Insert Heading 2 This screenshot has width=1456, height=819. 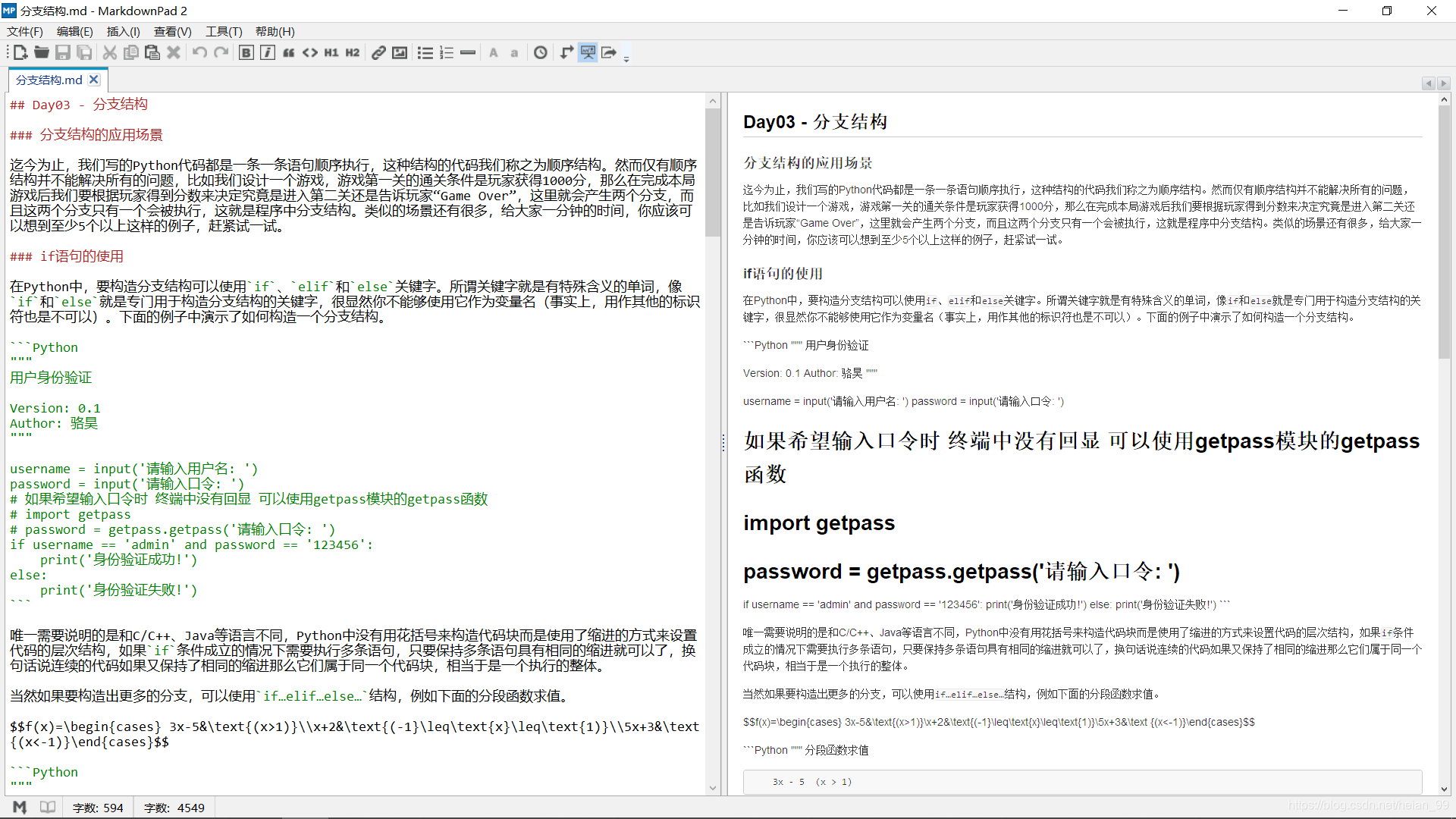pyautogui.click(x=353, y=52)
